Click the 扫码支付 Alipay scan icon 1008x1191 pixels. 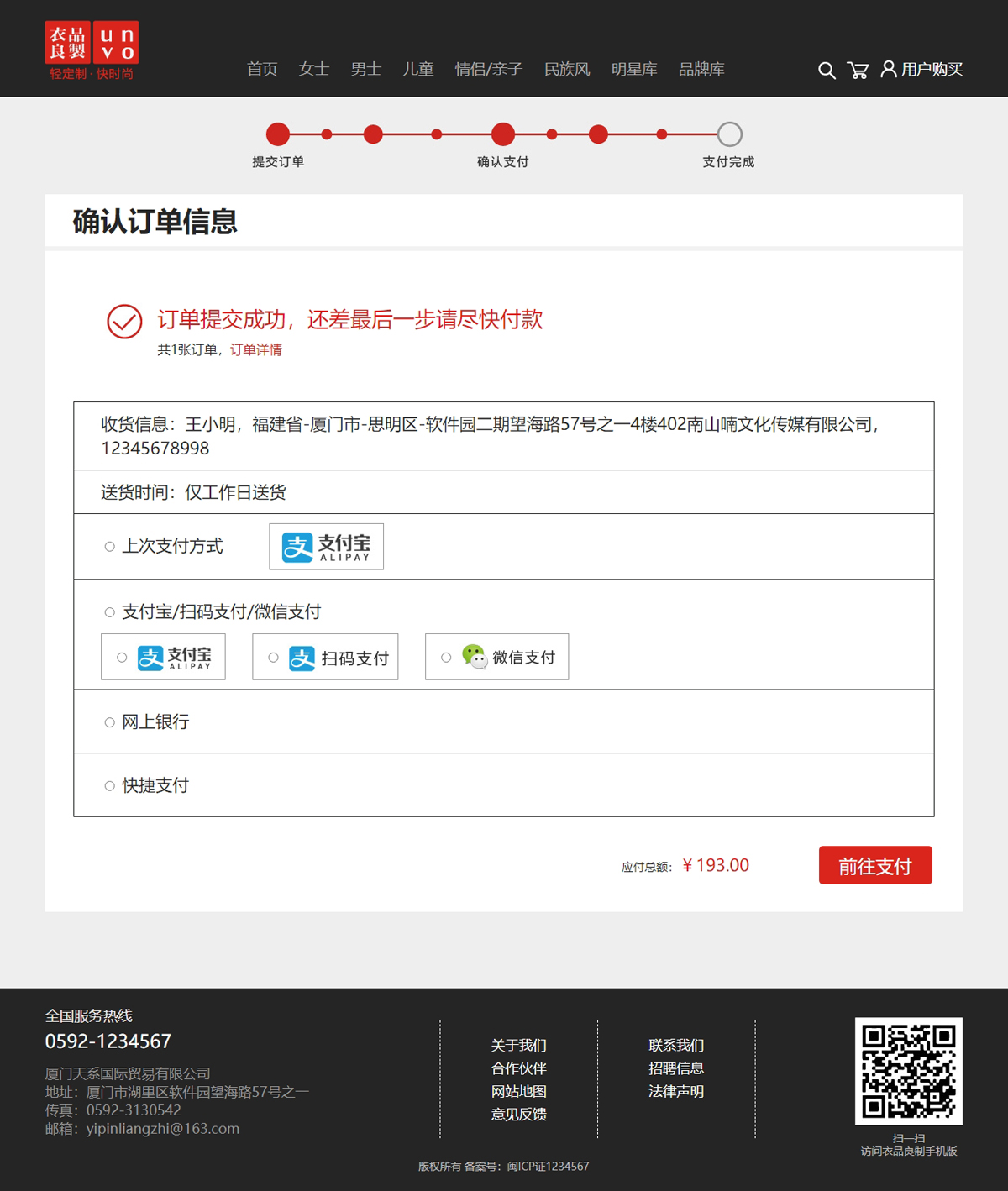[x=302, y=658]
